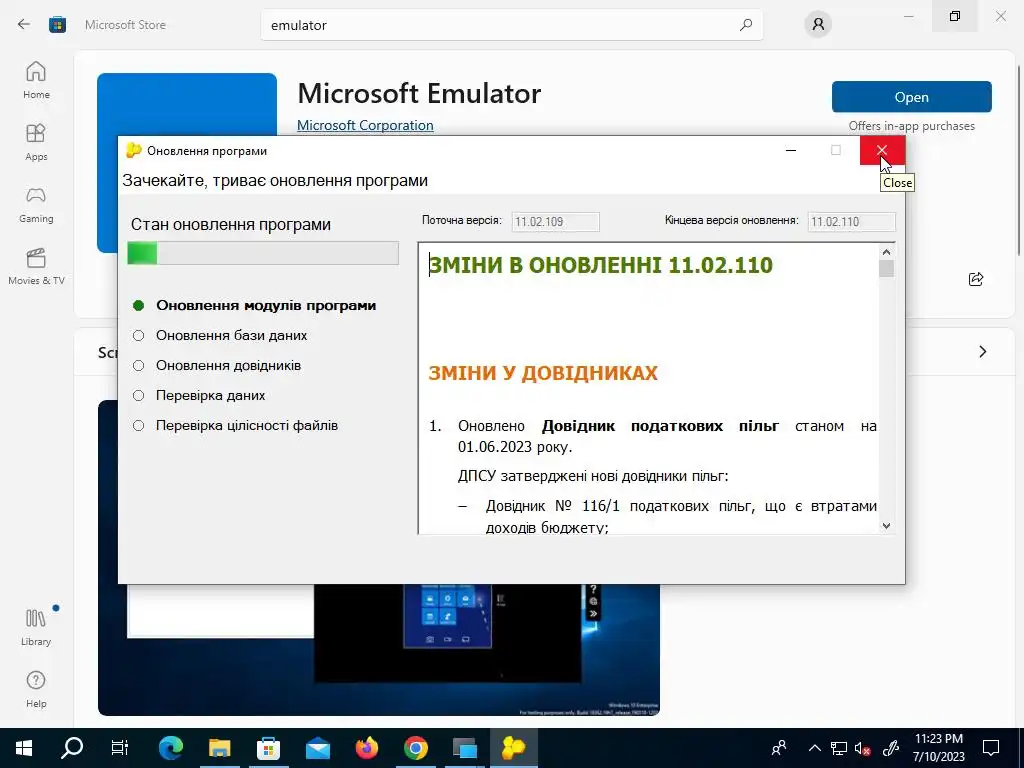Click the muted volume tray icon
Image resolution: width=1024 pixels, height=768 pixels.
[863, 748]
